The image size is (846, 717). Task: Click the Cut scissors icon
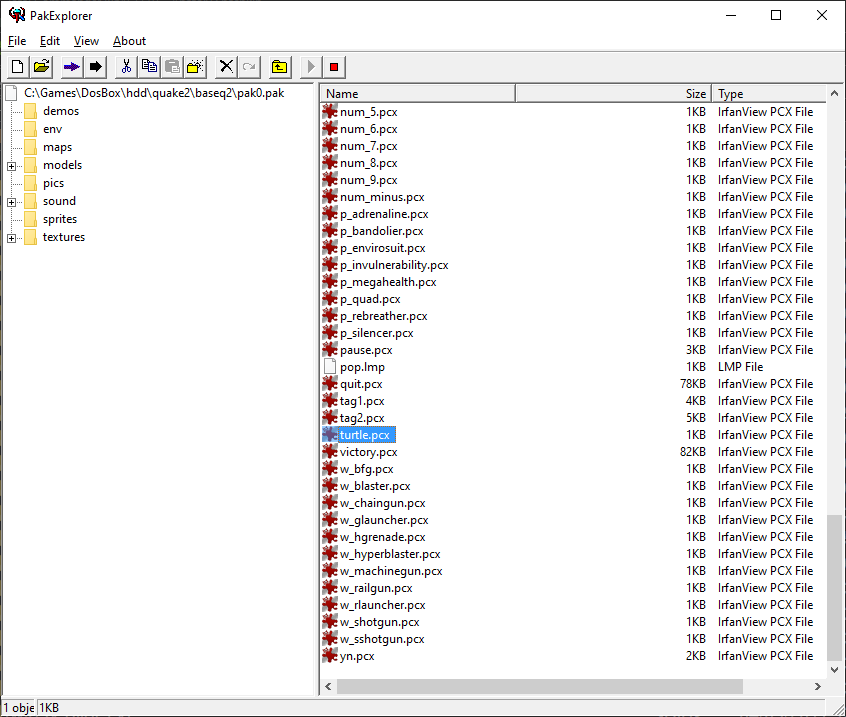coord(126,67)
